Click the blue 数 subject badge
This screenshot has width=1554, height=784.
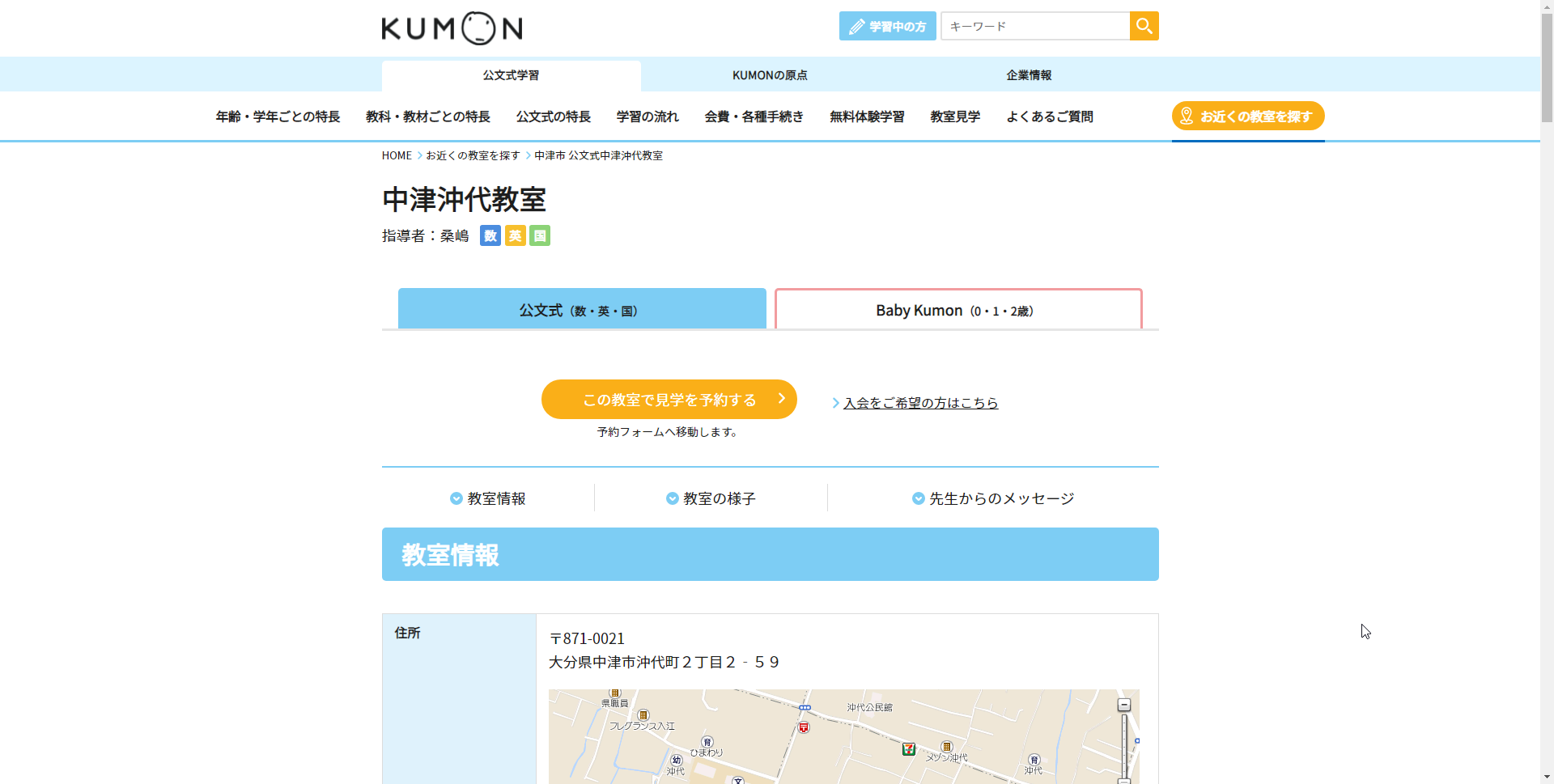(490, 235)
